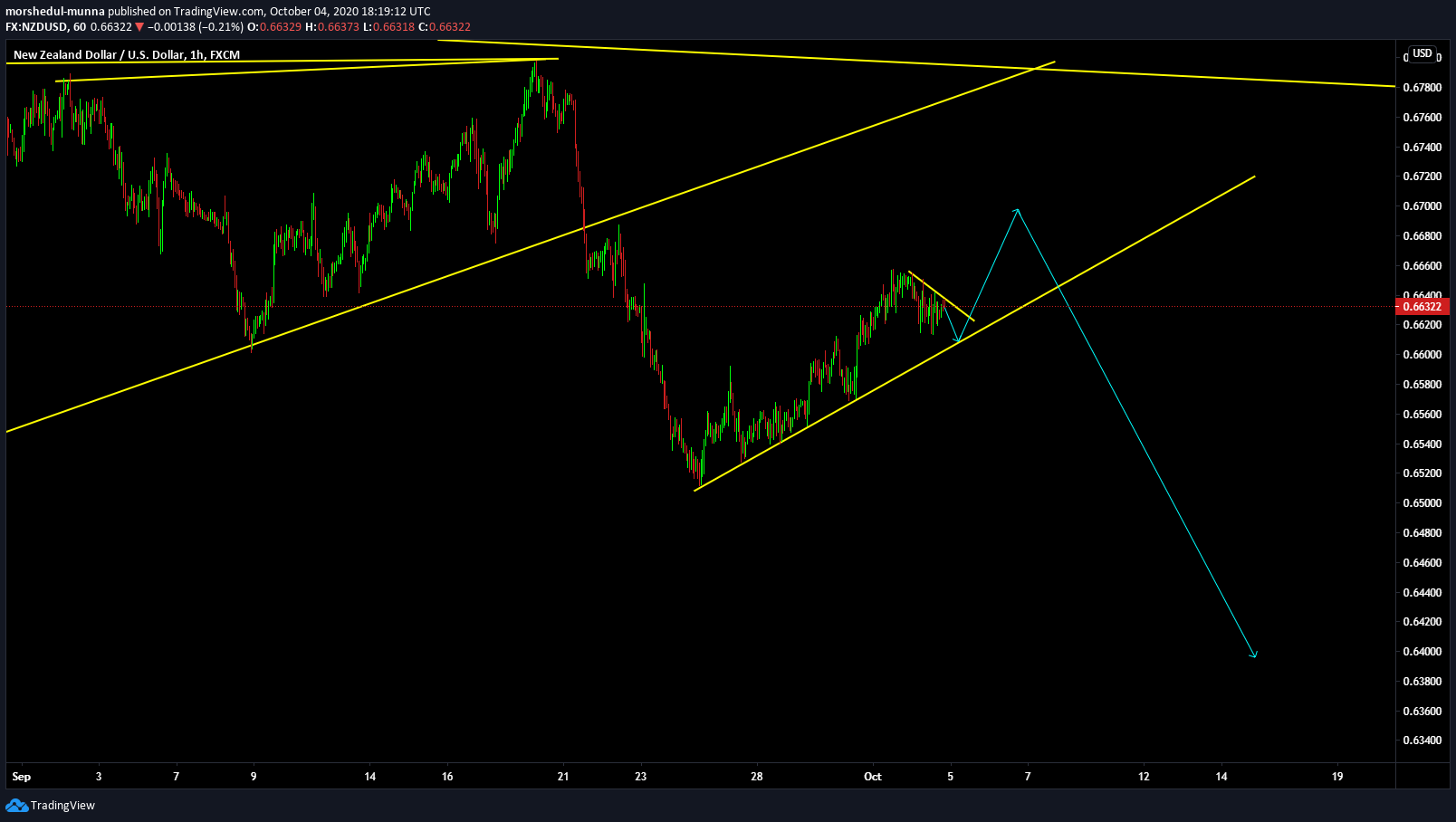Click the high value H:0.66373

pos(332,27)
